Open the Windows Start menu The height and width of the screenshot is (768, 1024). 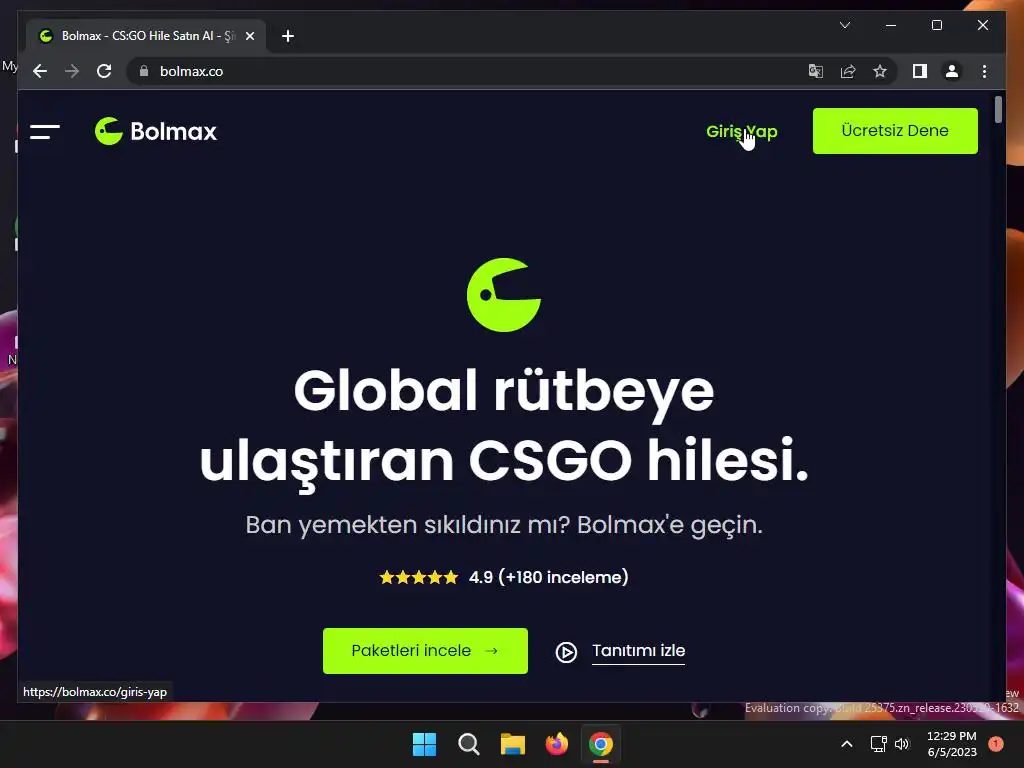[x=424, y=744]
